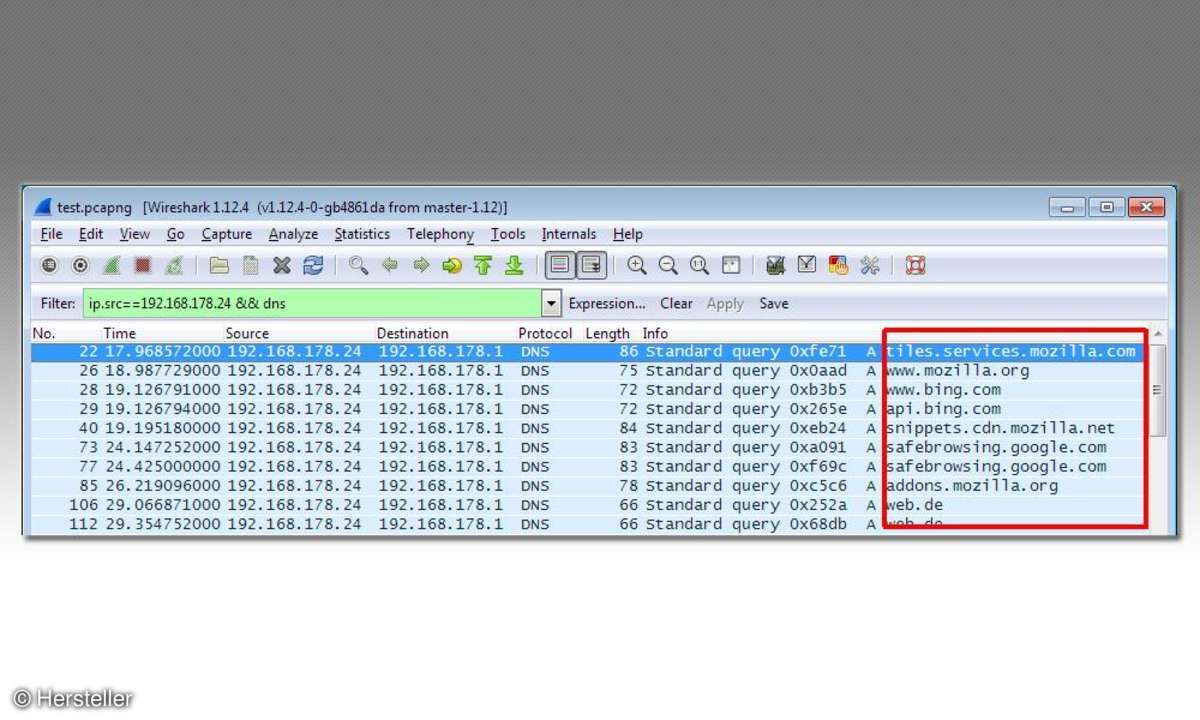The image size is (1200, 720).
Task: Expand the filter history dropdown arrow
Action: 551,304
